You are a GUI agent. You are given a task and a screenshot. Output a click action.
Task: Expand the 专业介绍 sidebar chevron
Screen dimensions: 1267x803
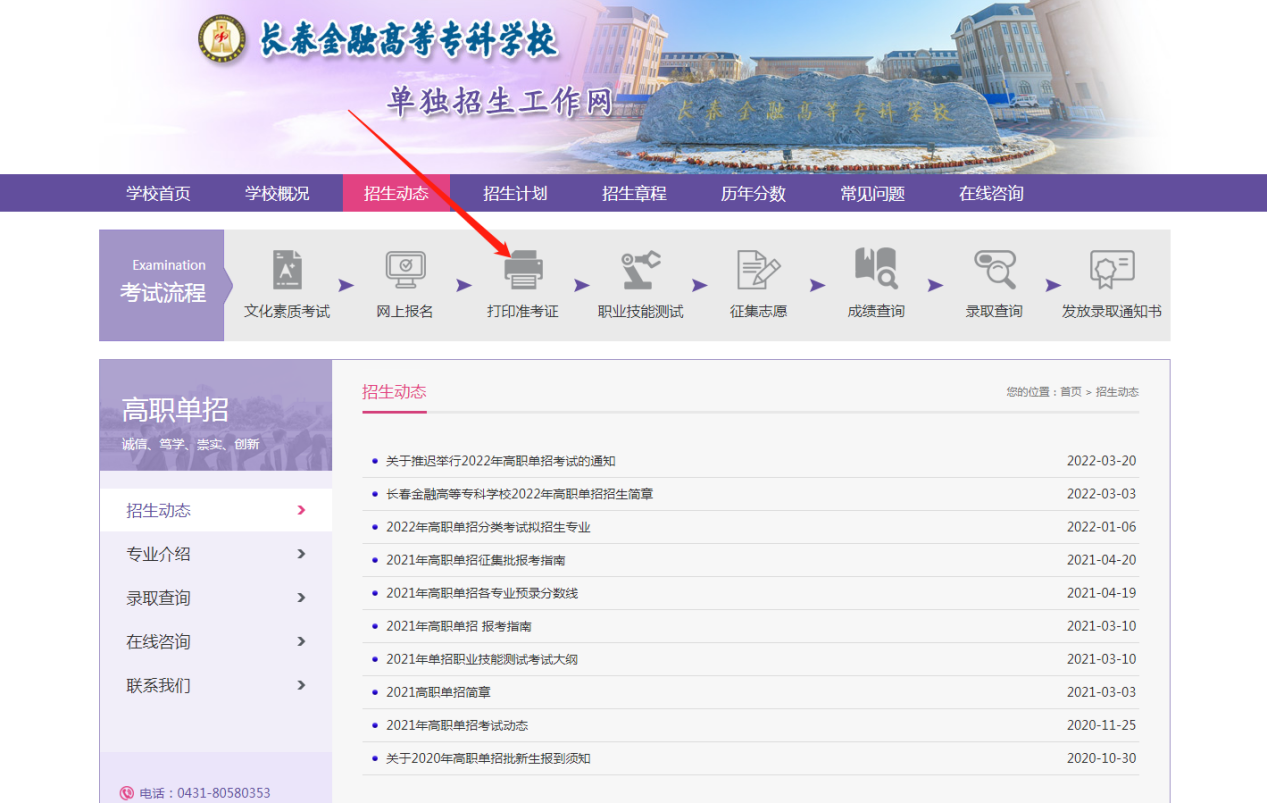(301, 554)
